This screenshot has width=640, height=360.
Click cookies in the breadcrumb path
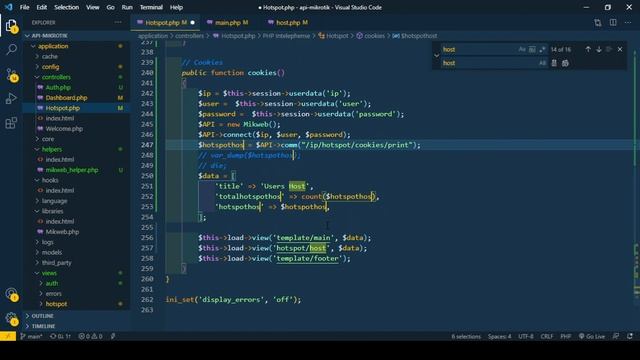[374, 36]
